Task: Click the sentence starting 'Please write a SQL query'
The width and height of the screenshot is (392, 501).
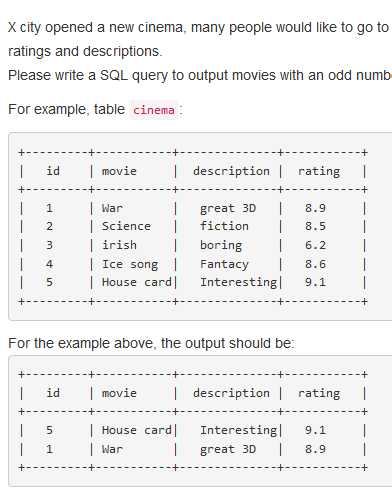Action: [200, 75]
